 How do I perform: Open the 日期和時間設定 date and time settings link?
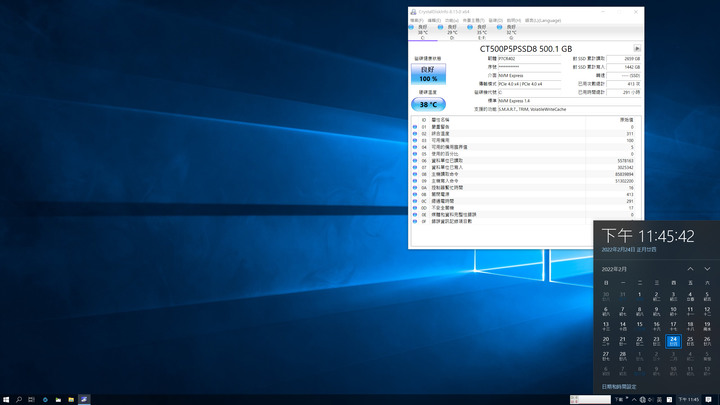[x=619, y=387]
